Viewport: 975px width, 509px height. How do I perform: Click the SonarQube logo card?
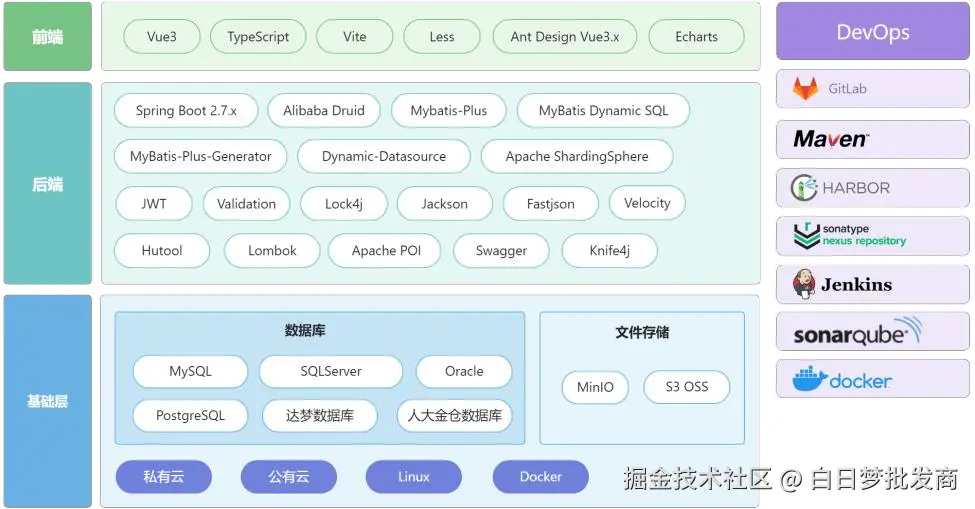pyautogui.click(x=872, y=332)
